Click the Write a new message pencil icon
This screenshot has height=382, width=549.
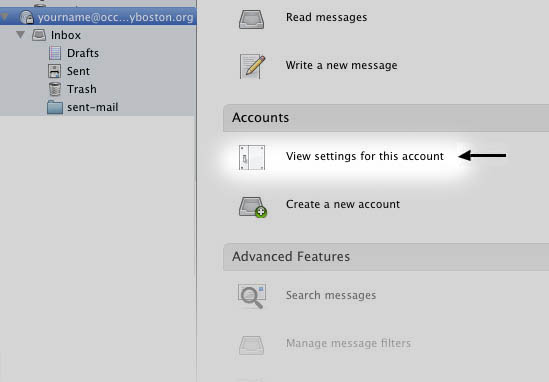point(252,66)
